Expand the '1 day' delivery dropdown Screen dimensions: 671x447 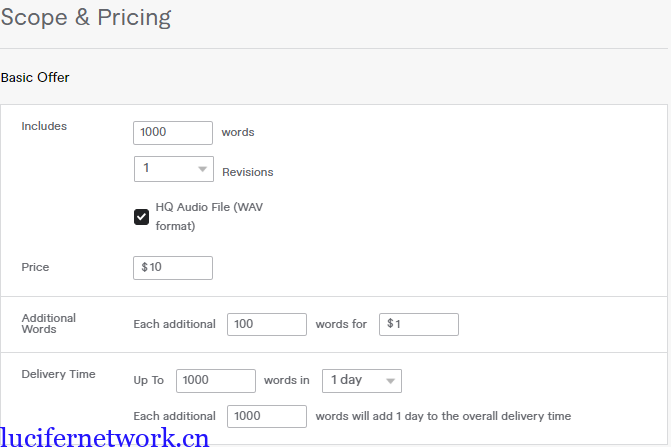coord(361,381)
